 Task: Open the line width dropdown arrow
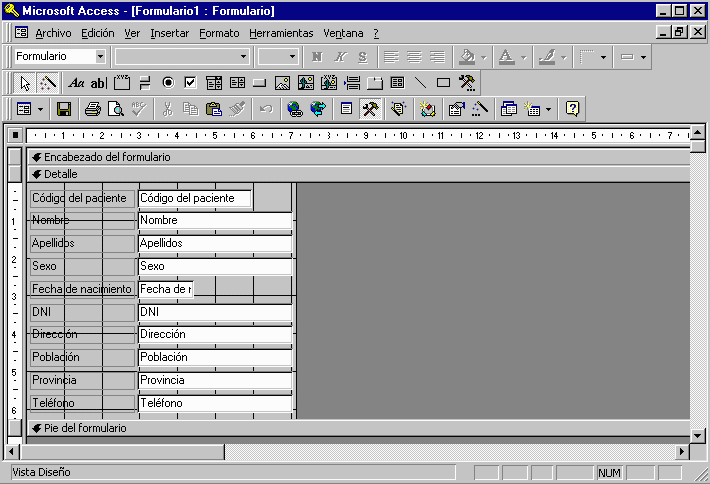pyautogui.click(x=603, y=57)
